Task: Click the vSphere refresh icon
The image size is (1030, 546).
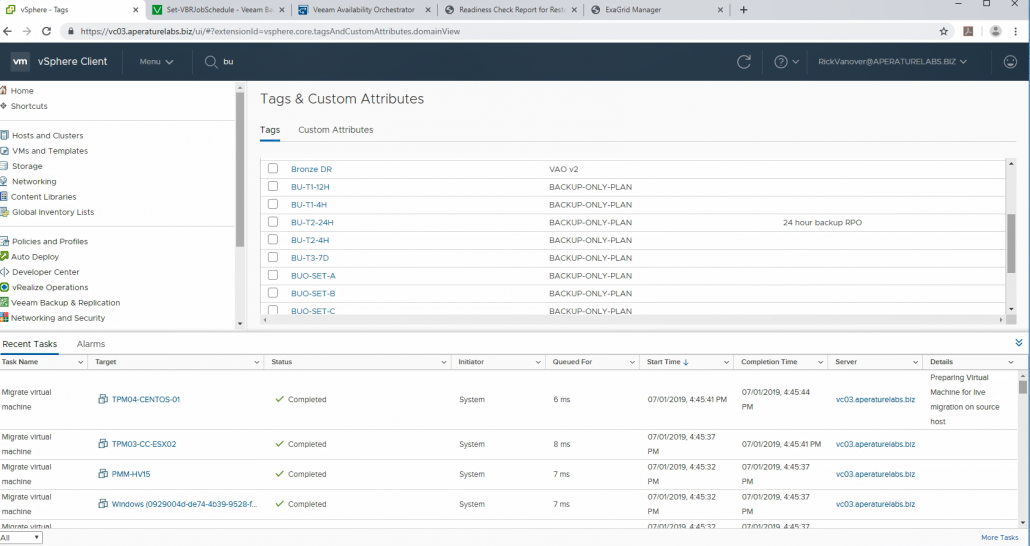Action: click(x=744, y=62)
